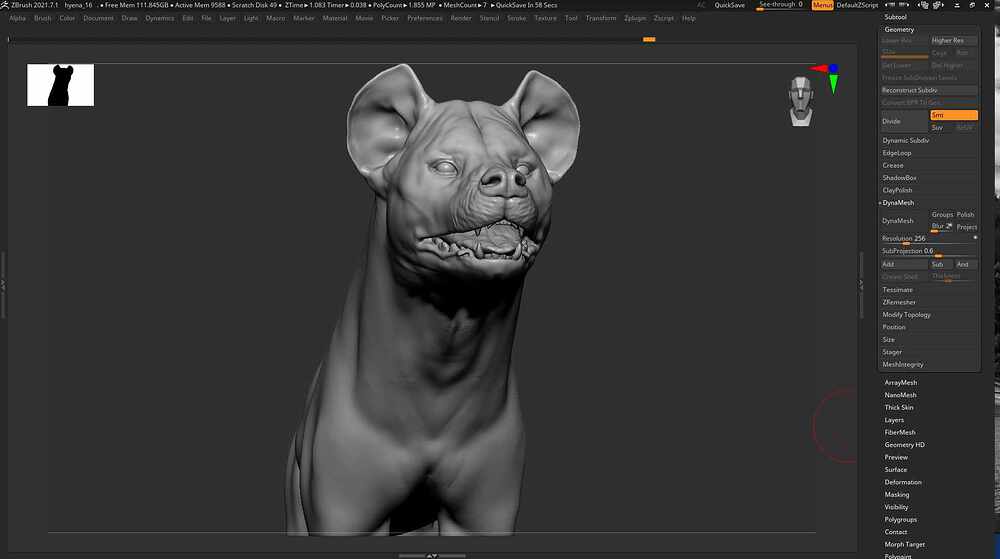Click the second interface color scheme icon in the title bar

tap(938, 4)
